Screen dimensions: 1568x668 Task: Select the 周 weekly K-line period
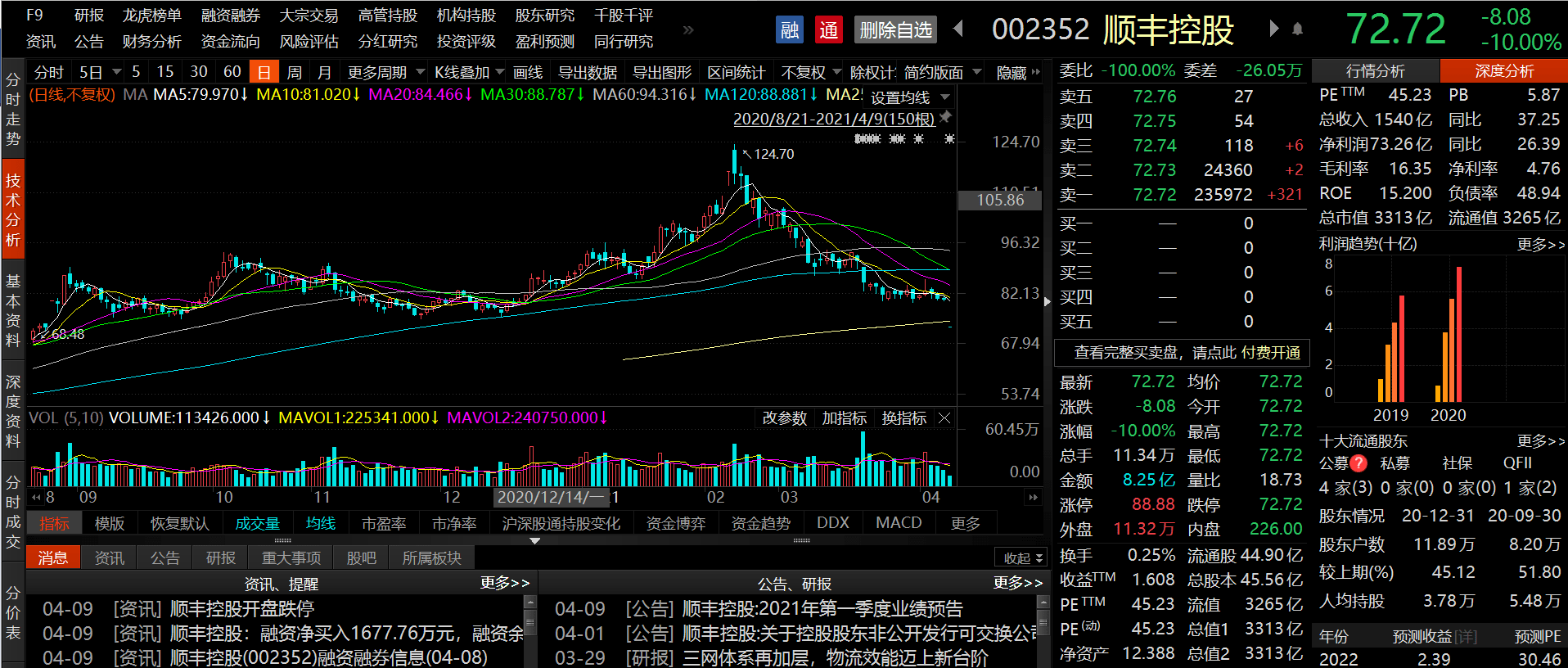click(295, 72)
